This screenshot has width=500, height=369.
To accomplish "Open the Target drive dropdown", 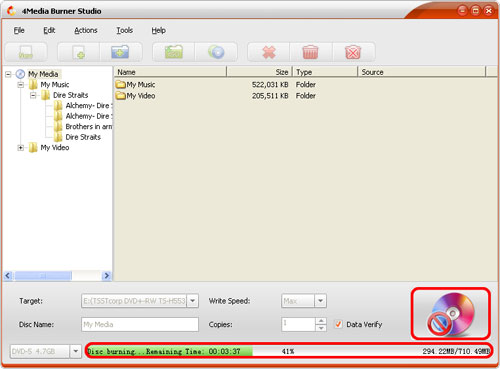I will tap(192, 301).
